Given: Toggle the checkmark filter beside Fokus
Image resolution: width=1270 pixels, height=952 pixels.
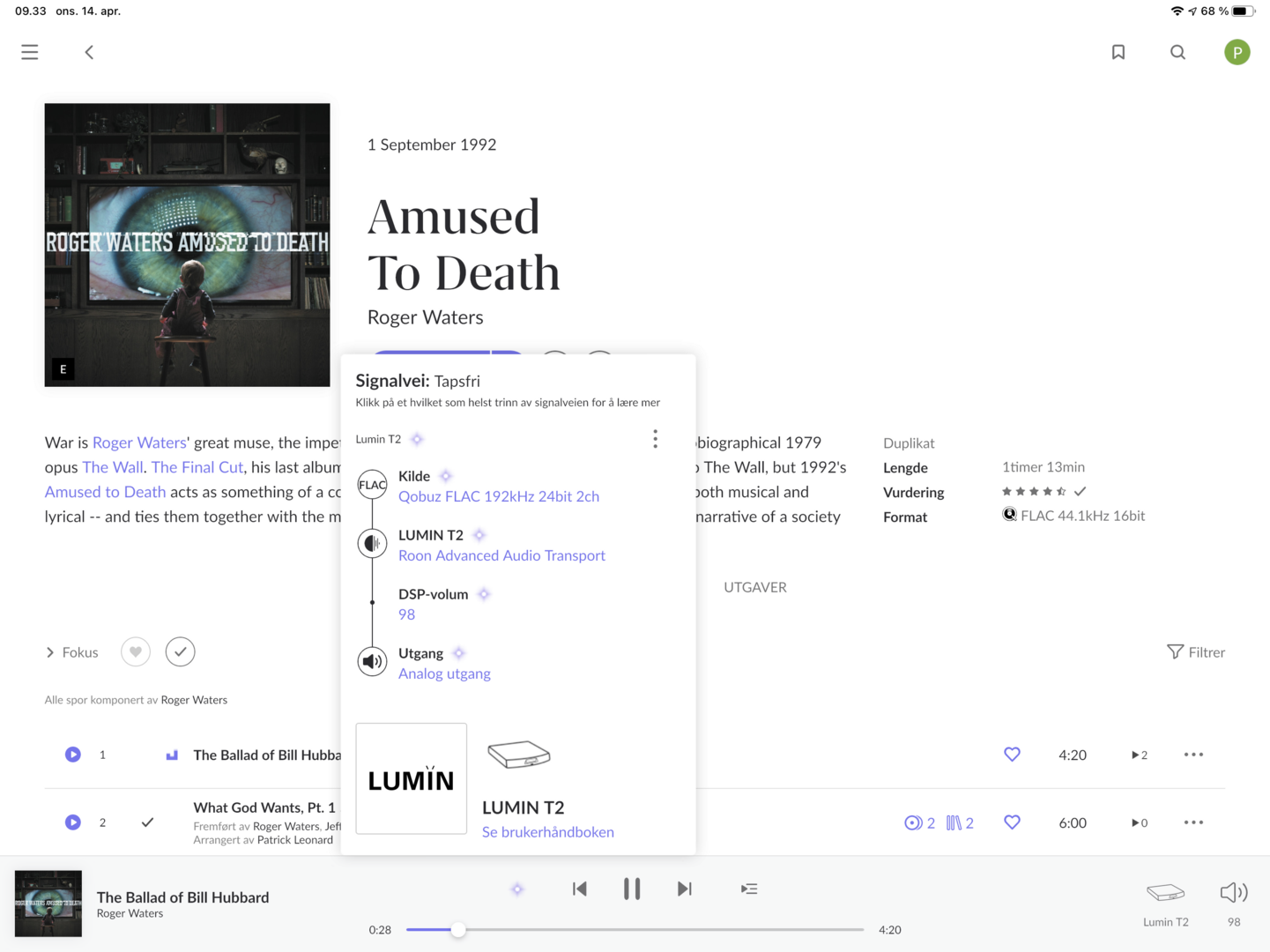Looking at the screenshot, I should (x=181, y=652).
